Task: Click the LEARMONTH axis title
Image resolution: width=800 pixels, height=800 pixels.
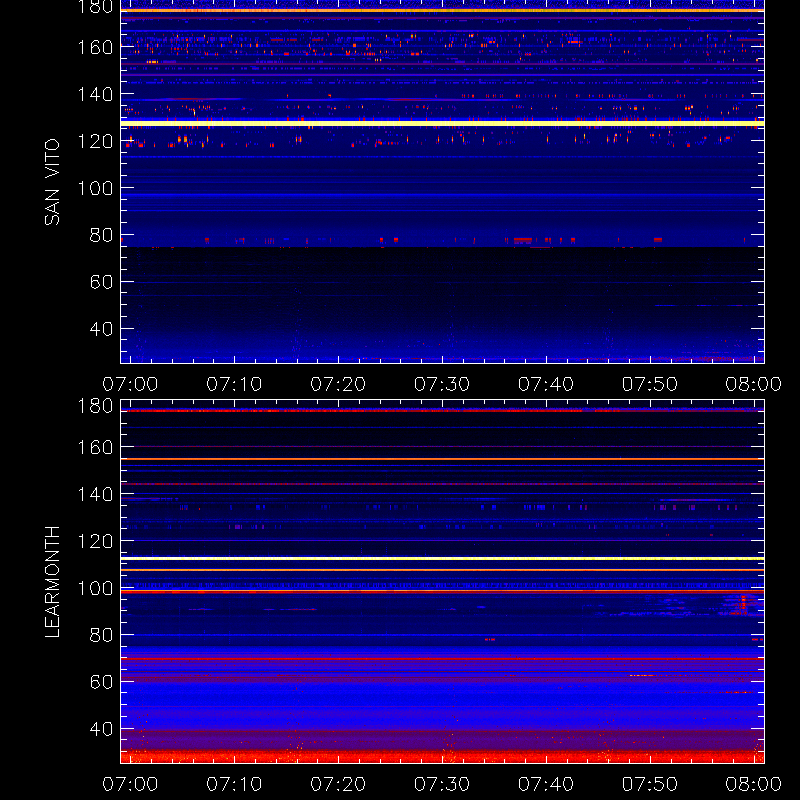Action: [x=52, y=582]
